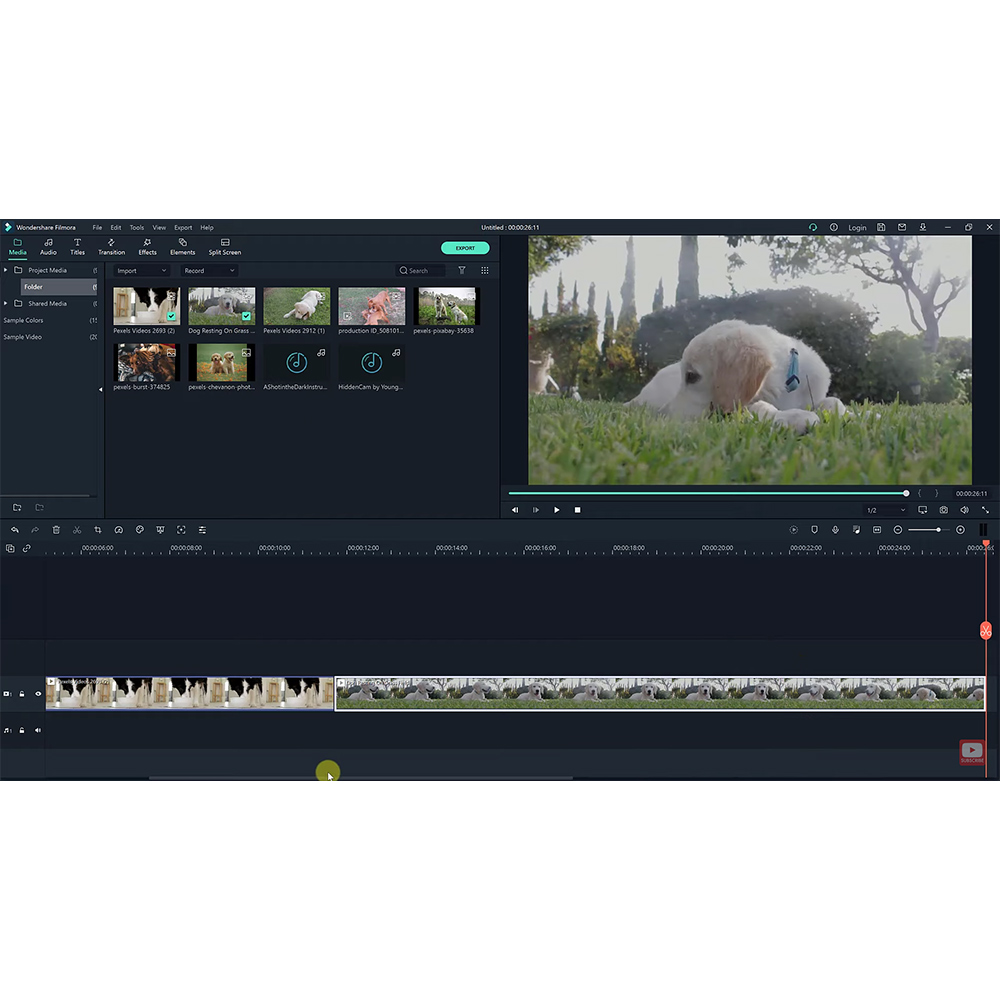Play the preview video
This screenshot has width=1000, height=1000.
point(557,510)
